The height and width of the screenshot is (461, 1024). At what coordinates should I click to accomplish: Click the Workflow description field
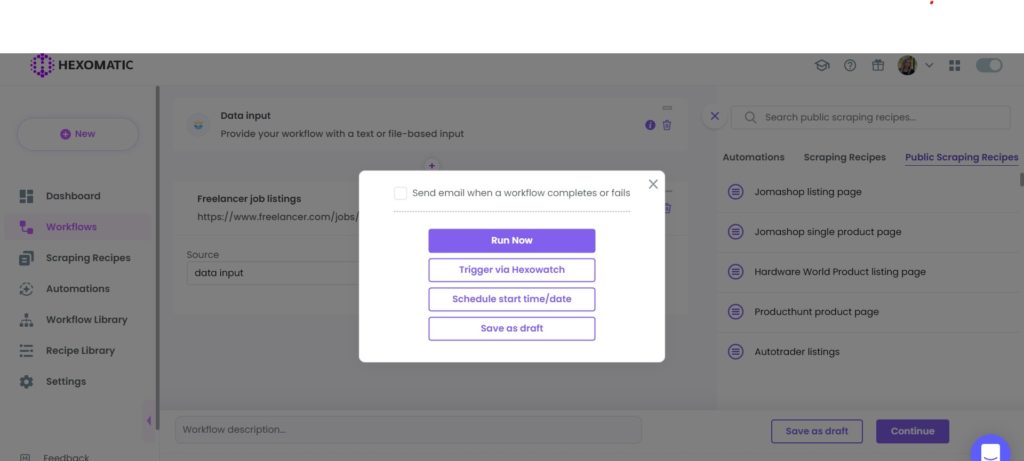408,430
